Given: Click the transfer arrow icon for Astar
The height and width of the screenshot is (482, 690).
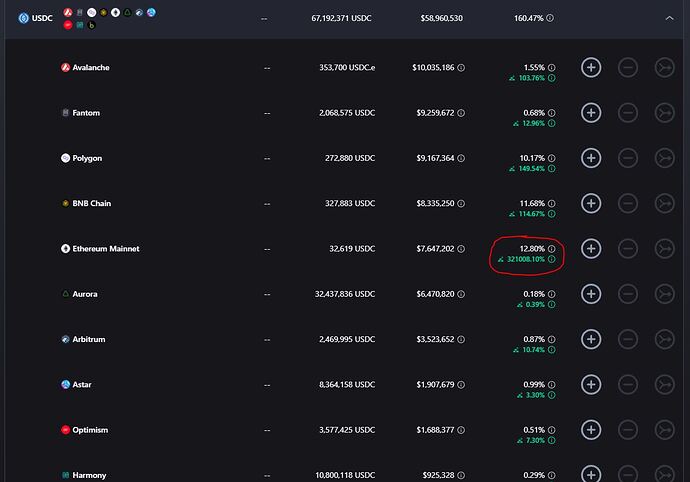Looking at the screenshot, I should coord(664,385).
